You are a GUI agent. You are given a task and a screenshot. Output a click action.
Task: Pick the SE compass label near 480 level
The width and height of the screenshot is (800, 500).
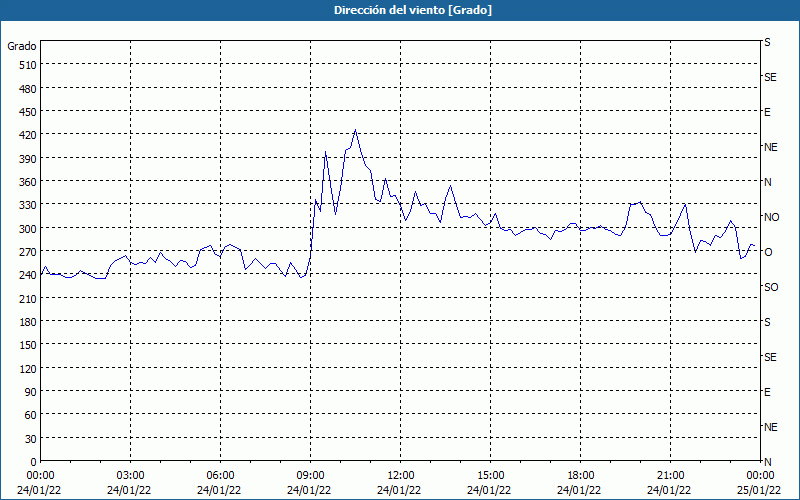click(x=770, y=77)
